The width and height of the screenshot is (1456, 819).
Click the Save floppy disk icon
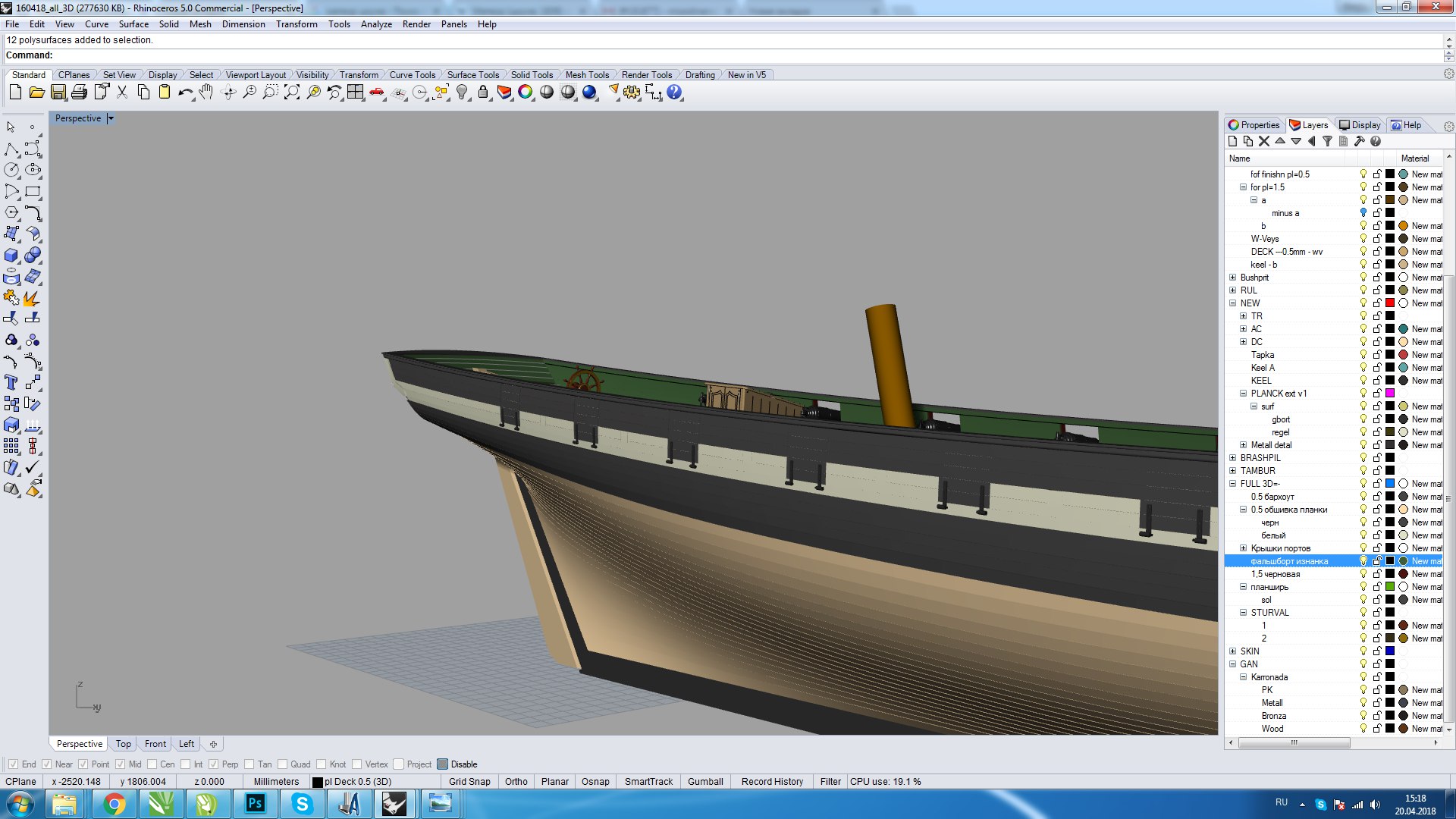pos(58,93)
